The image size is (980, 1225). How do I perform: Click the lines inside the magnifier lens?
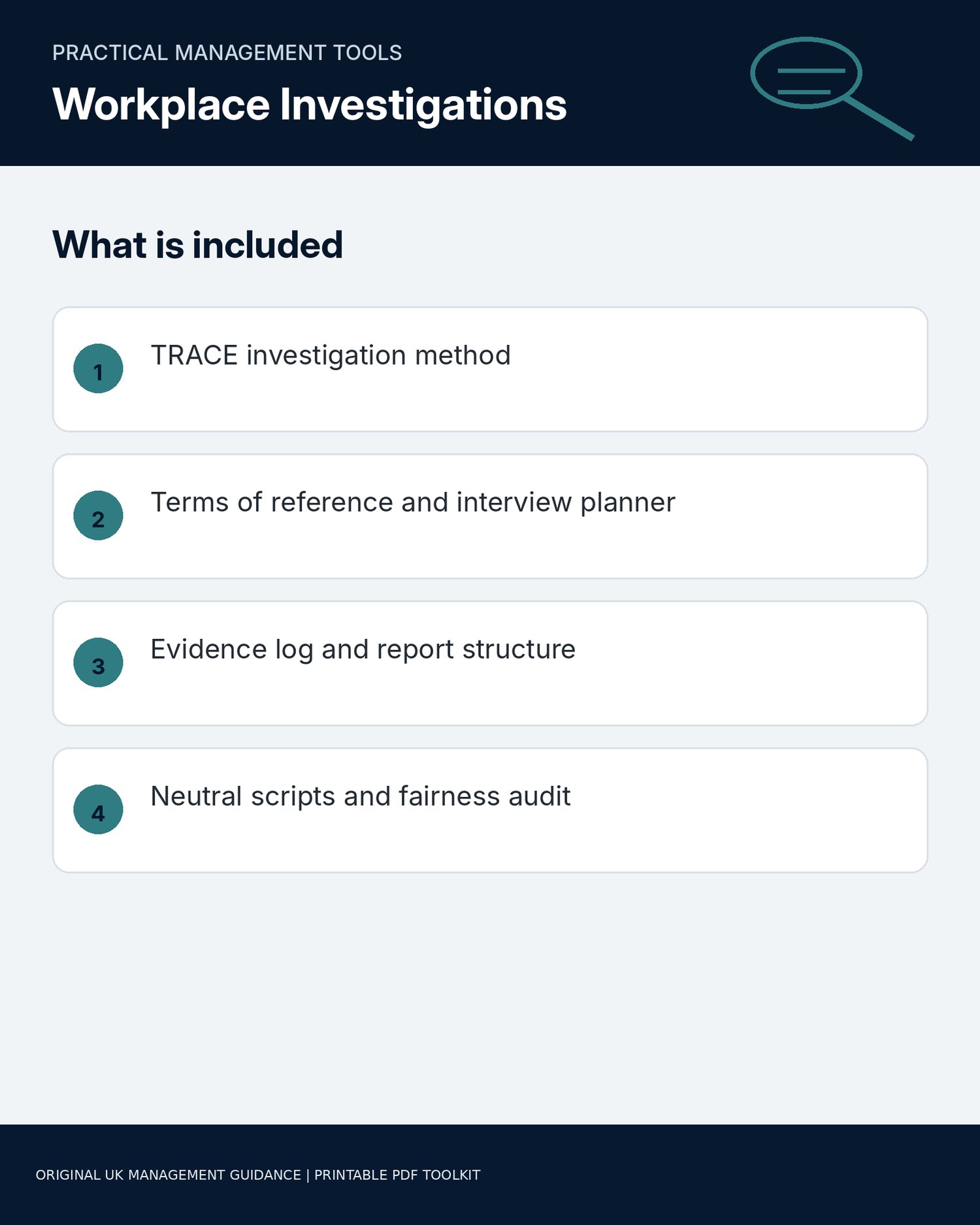click(x=810, y=81)
